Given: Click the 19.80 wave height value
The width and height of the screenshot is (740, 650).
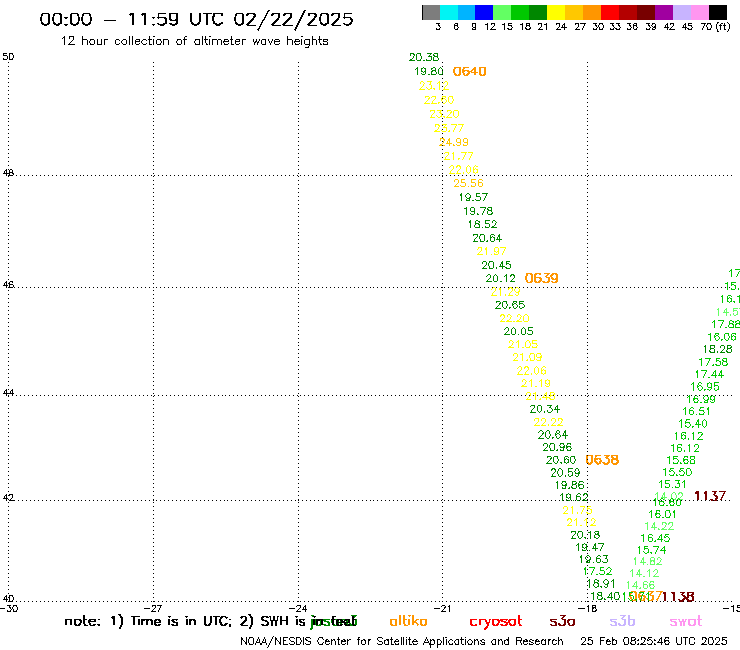Looking at the screenshot, I should click(429, 71).
